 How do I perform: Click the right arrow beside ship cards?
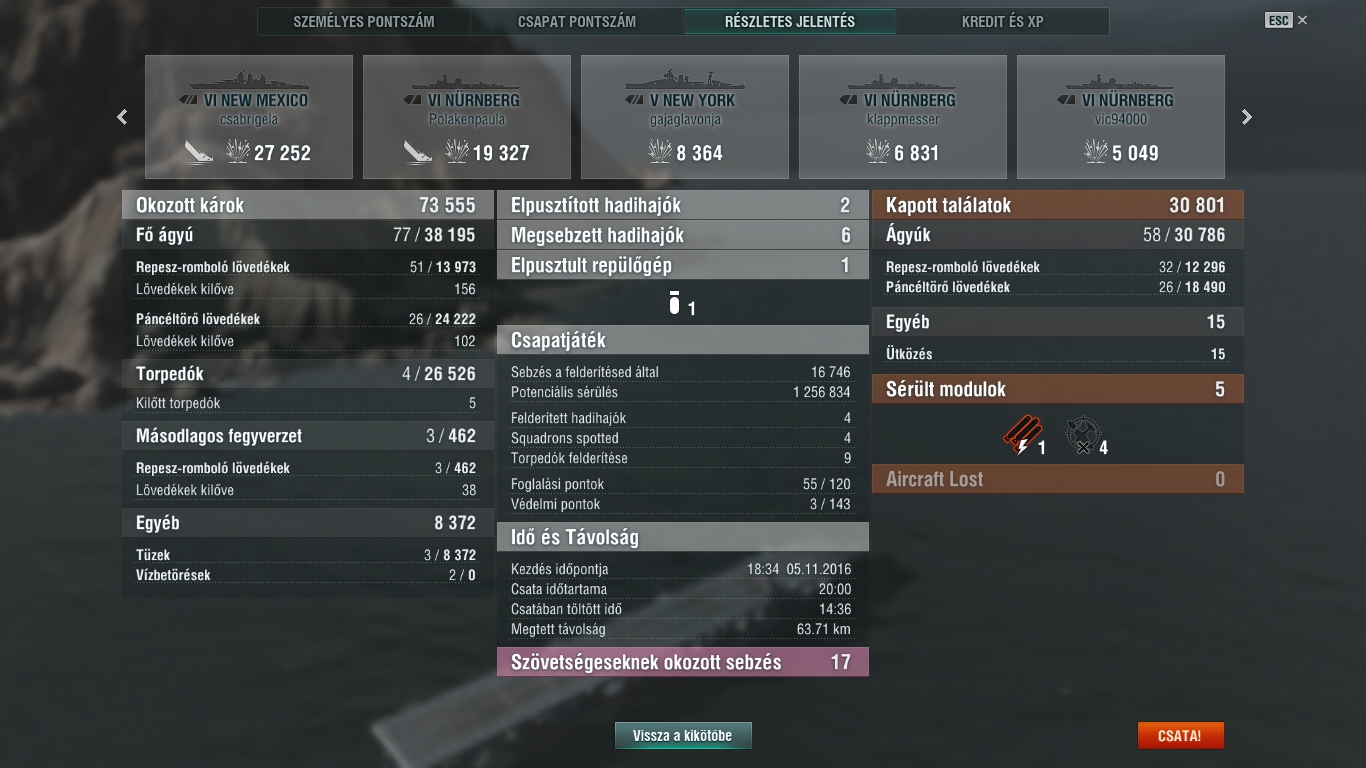pyautogui.click(x=1246, y=117)
